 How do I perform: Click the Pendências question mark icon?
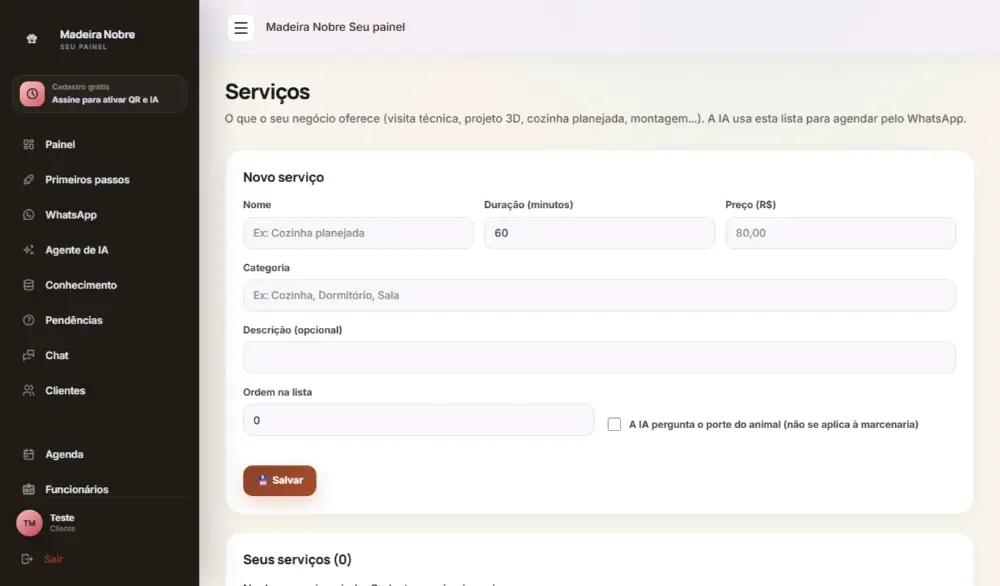click(29, 320)
